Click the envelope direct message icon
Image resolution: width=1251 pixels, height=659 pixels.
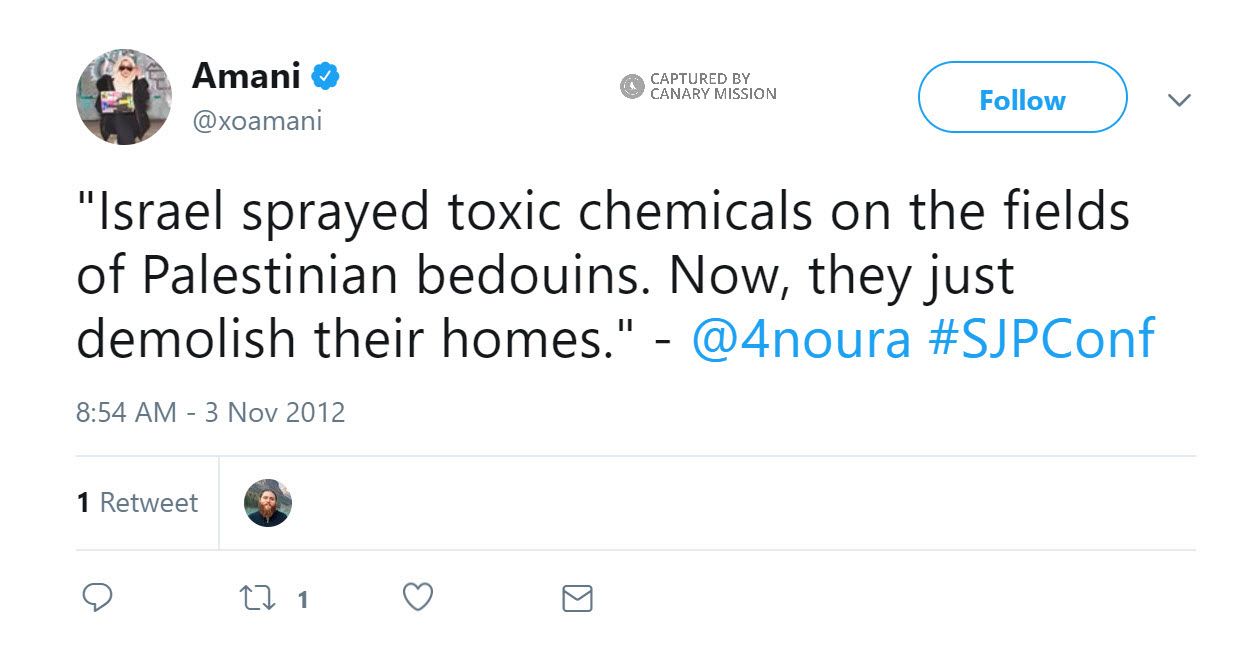[x=577, y=599]
